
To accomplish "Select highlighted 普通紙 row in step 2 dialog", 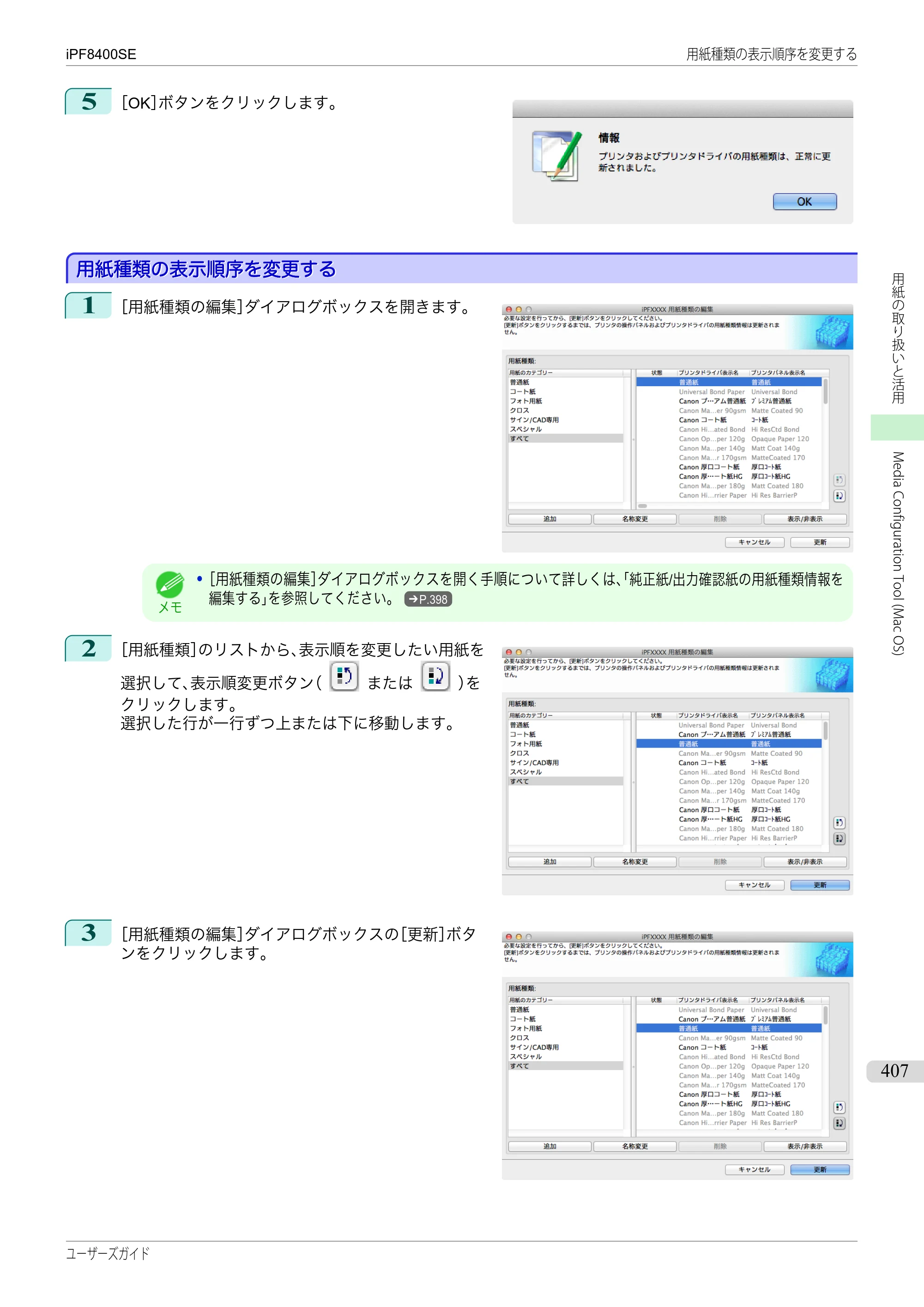I will pyautogui.click(x=729, y=744).
